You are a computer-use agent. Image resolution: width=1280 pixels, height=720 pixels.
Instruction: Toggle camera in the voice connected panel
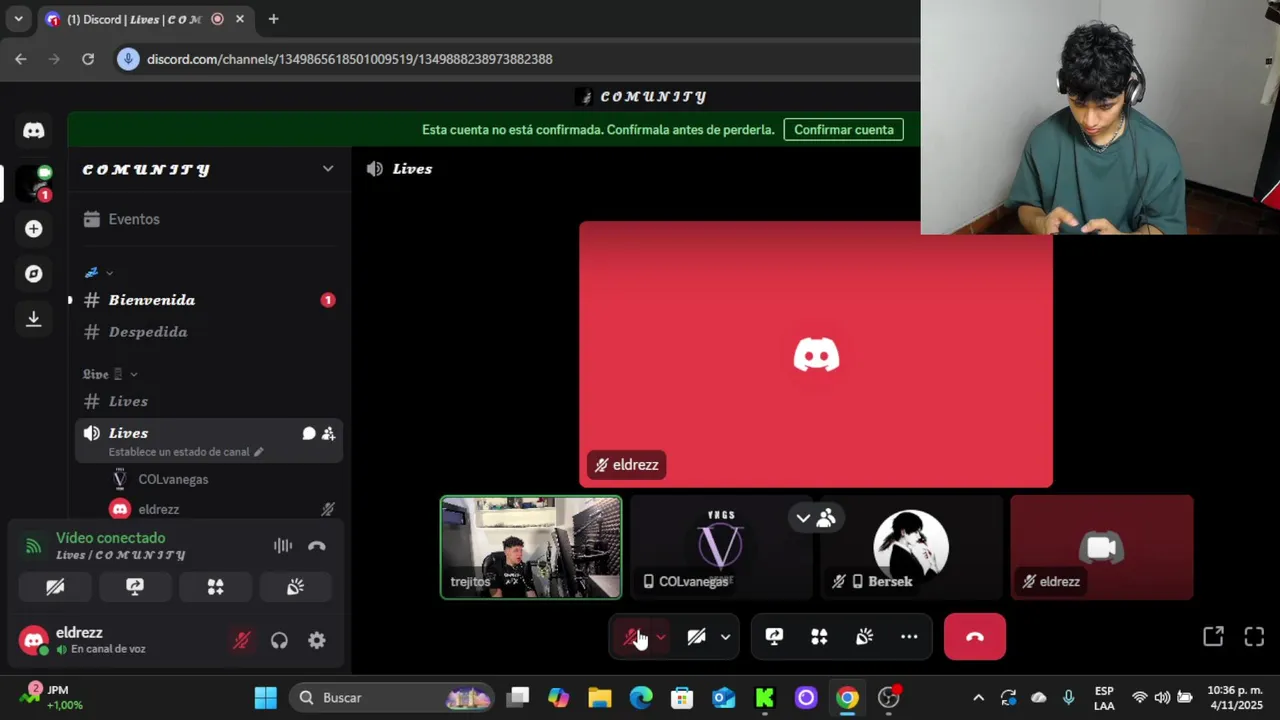[x=55, y=587]
